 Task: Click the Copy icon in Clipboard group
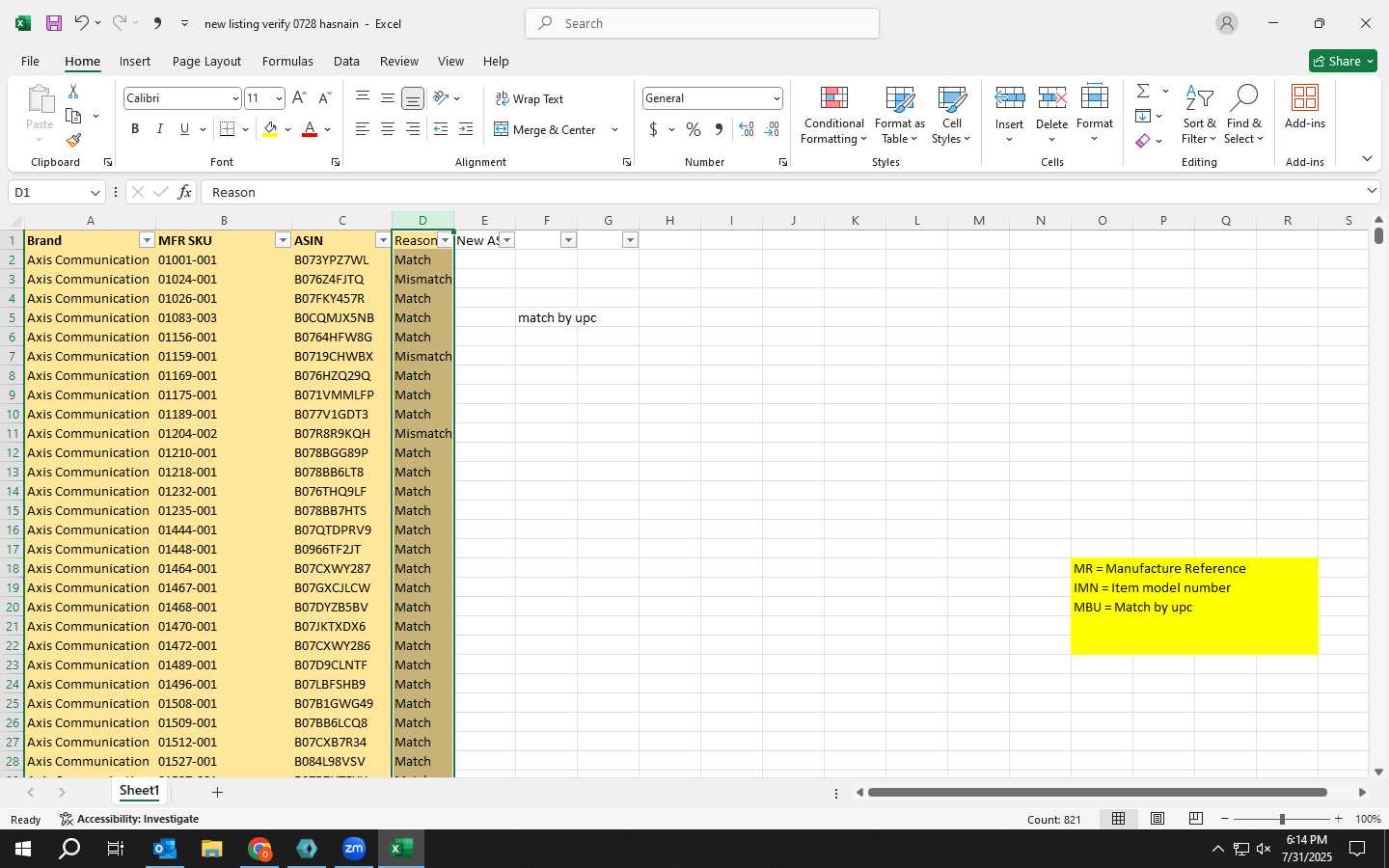tap(73, 116)
